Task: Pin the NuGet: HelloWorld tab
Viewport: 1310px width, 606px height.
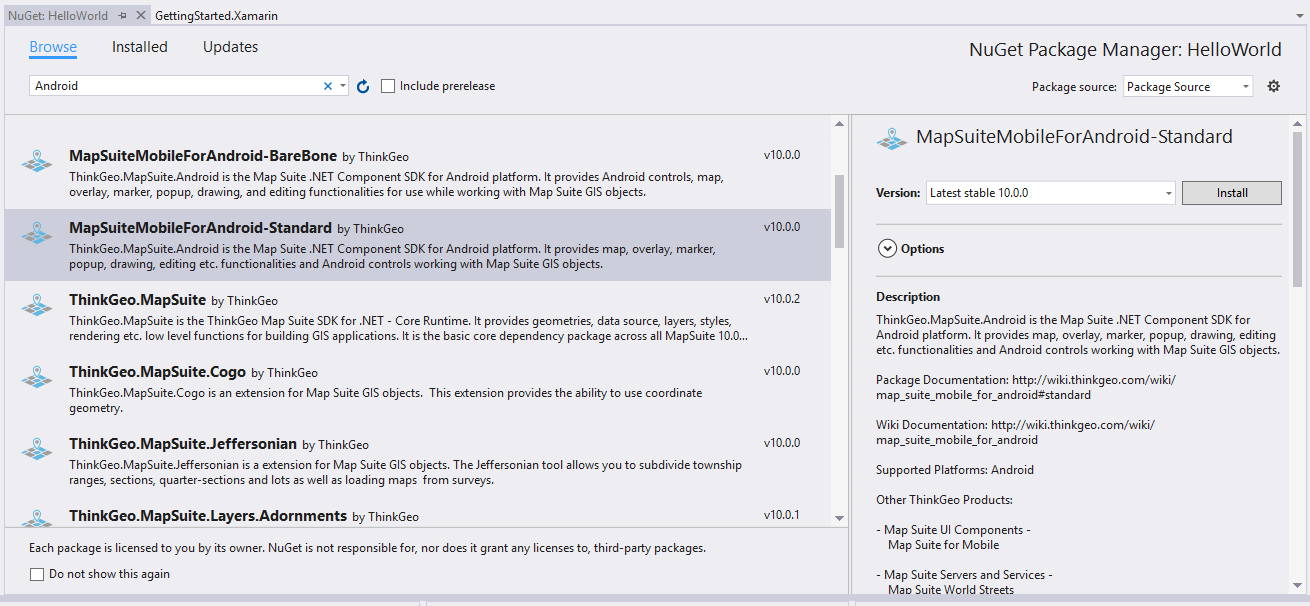Action: click(122, 16)
